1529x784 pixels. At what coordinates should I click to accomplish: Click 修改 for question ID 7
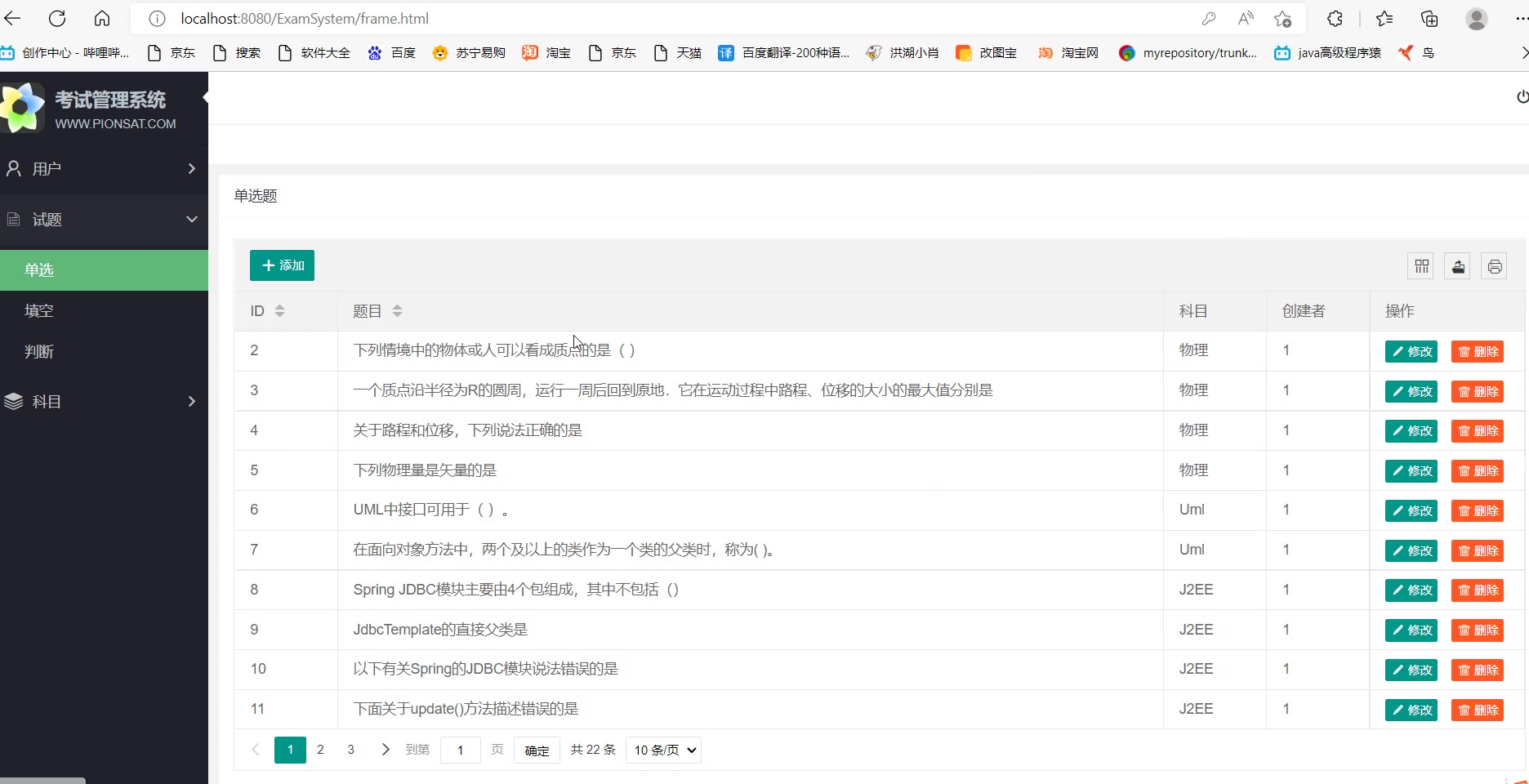[1411, 551]
